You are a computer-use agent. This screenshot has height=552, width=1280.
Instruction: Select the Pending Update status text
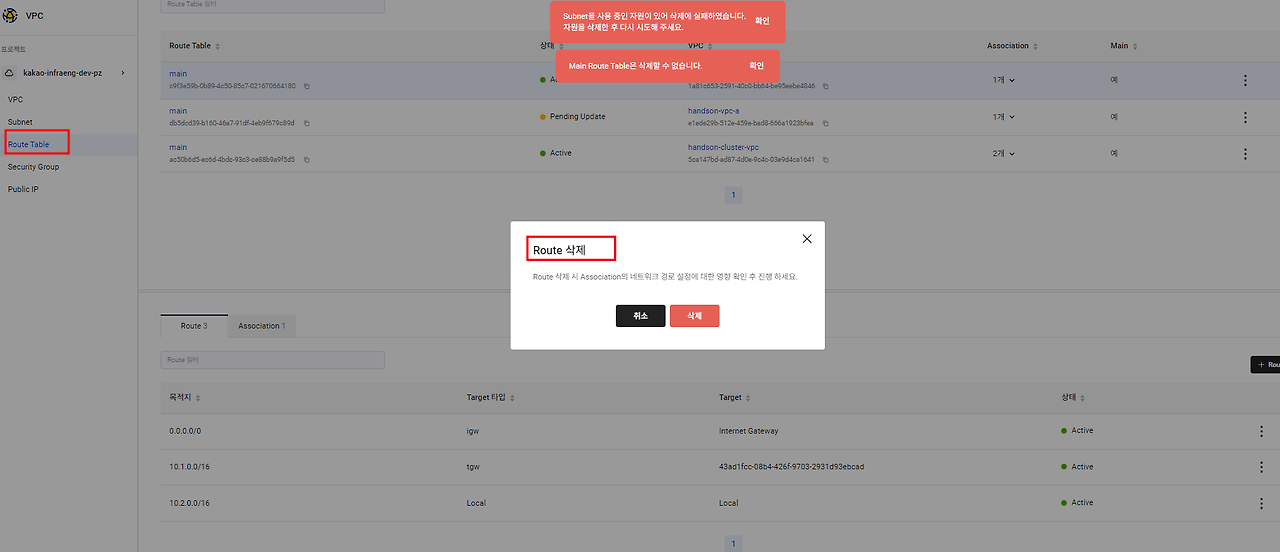point(578,117)
